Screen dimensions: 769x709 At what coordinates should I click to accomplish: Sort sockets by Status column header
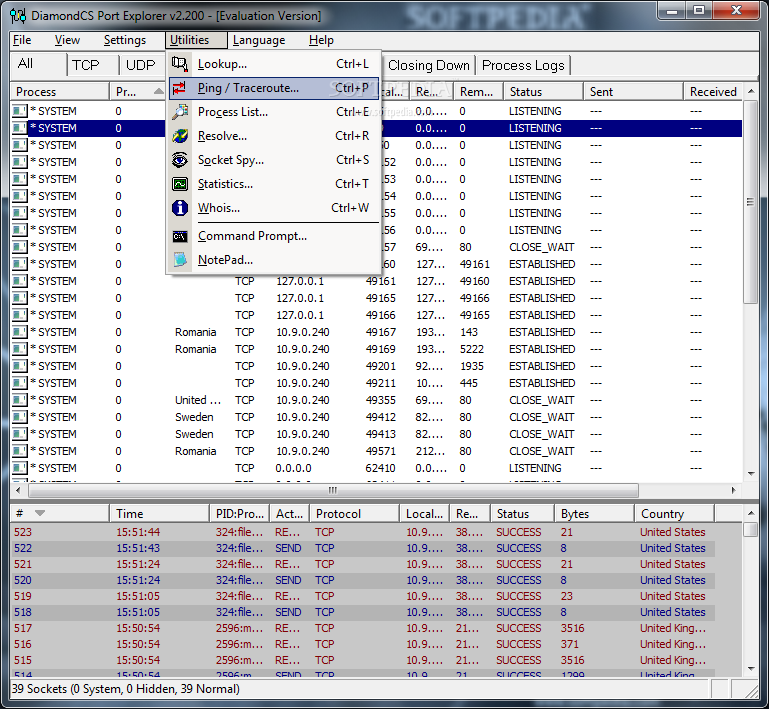click(543, 92)
